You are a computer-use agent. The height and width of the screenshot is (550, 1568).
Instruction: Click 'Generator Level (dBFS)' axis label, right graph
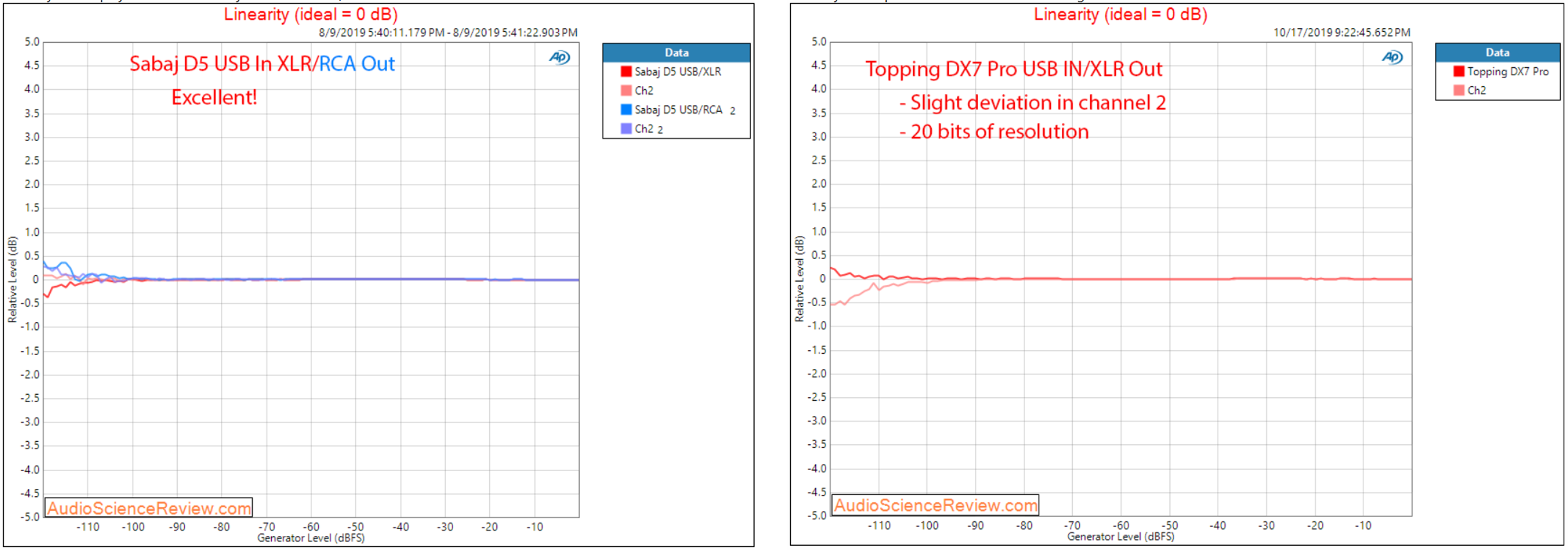click(1120, 536)
